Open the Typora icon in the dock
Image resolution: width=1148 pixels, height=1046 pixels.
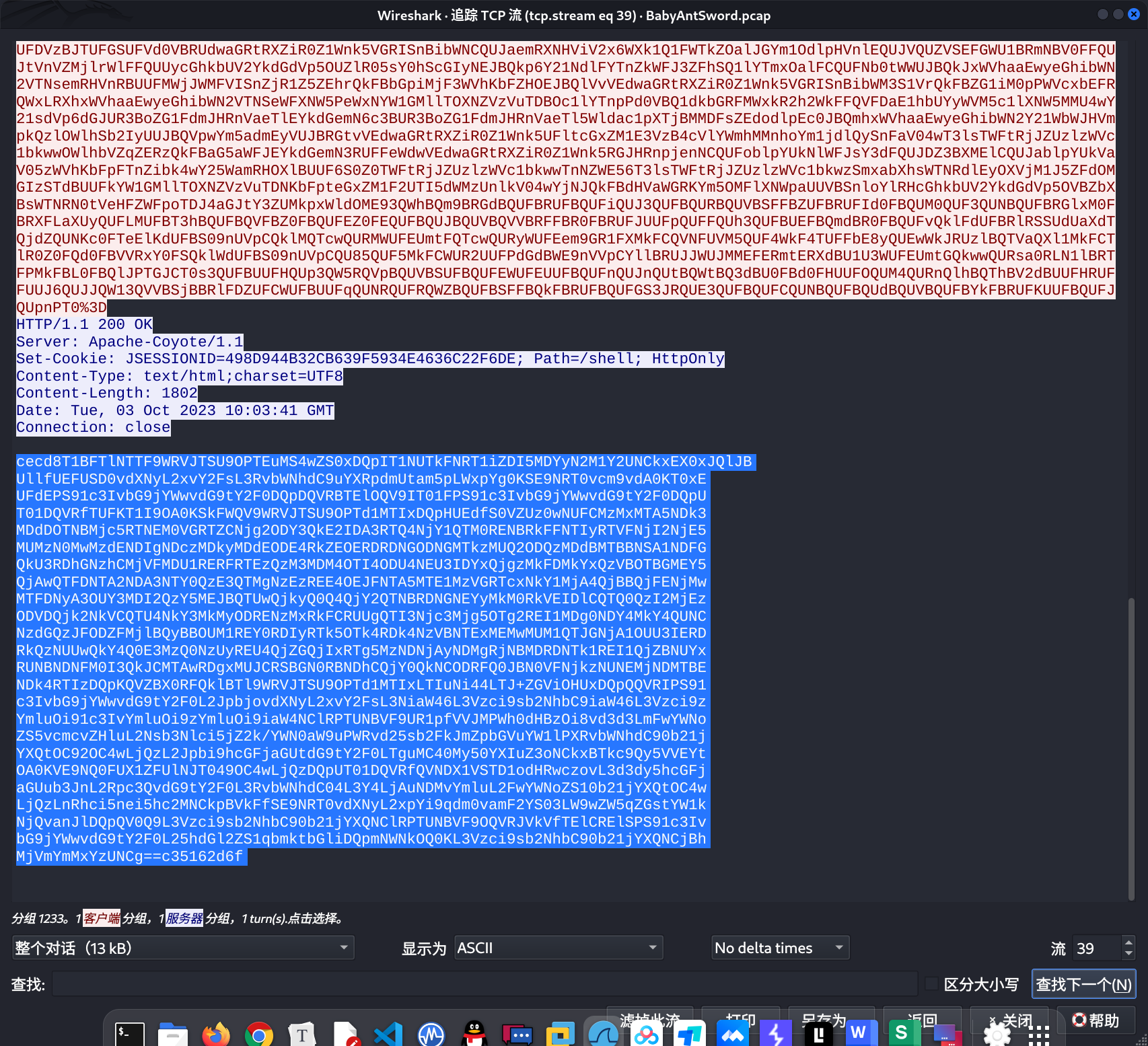302,1034
